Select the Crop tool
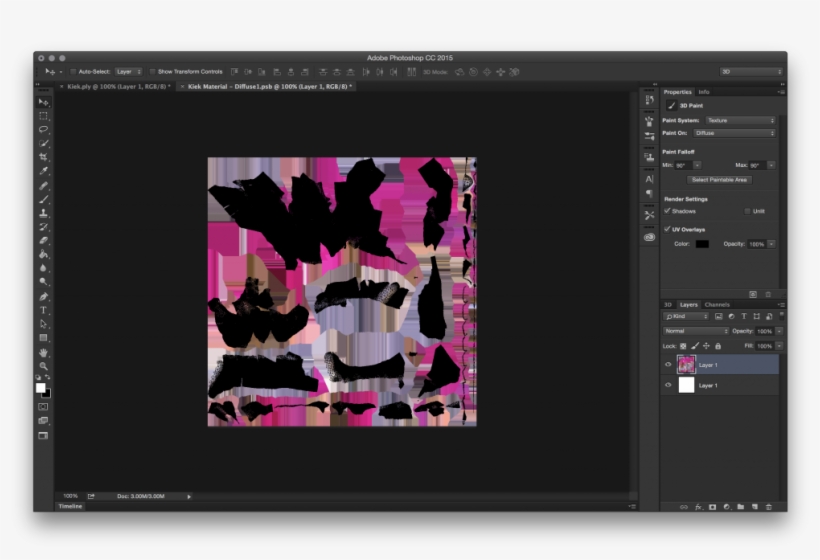The width and height of the screenshot is (820, 560). pos(43,157)
